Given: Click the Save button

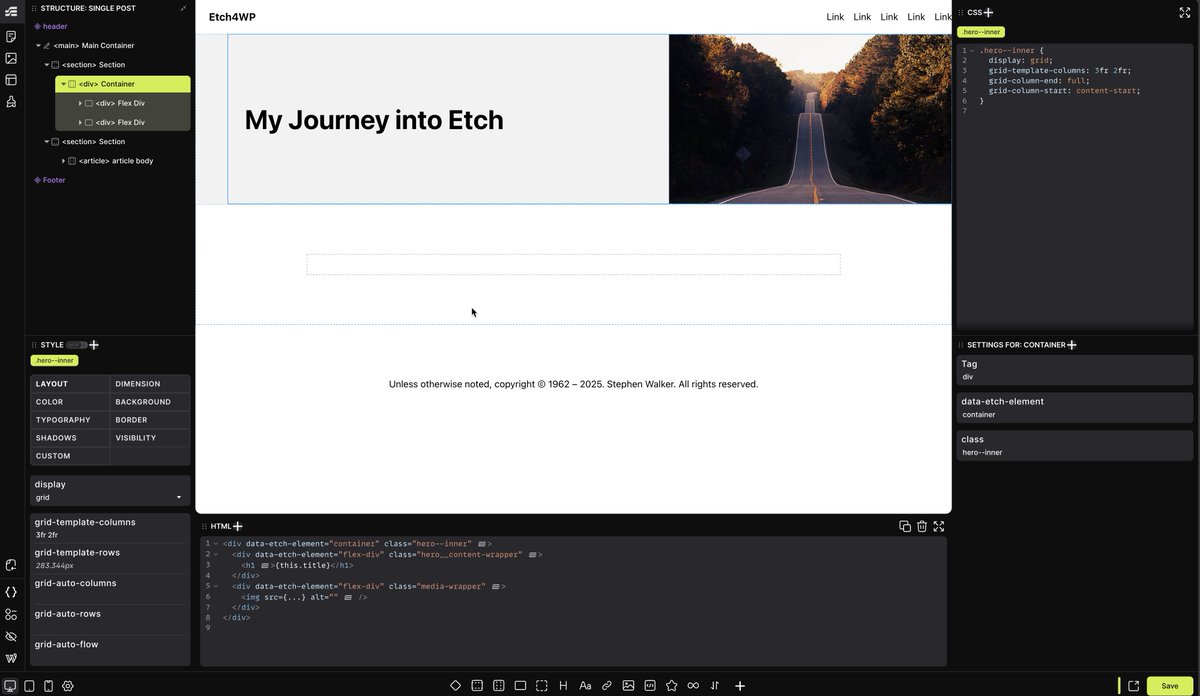Looking at the screenshot, I should [x=1169, y=686].
